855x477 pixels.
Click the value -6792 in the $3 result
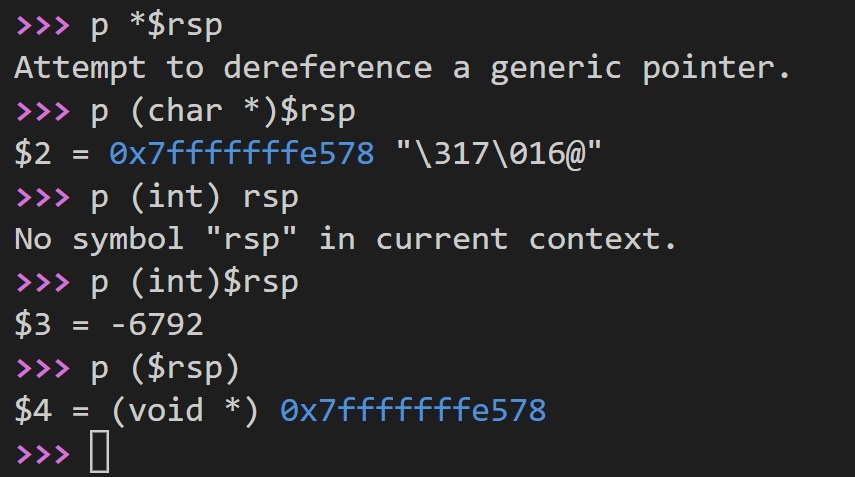(x=157, y=324)
